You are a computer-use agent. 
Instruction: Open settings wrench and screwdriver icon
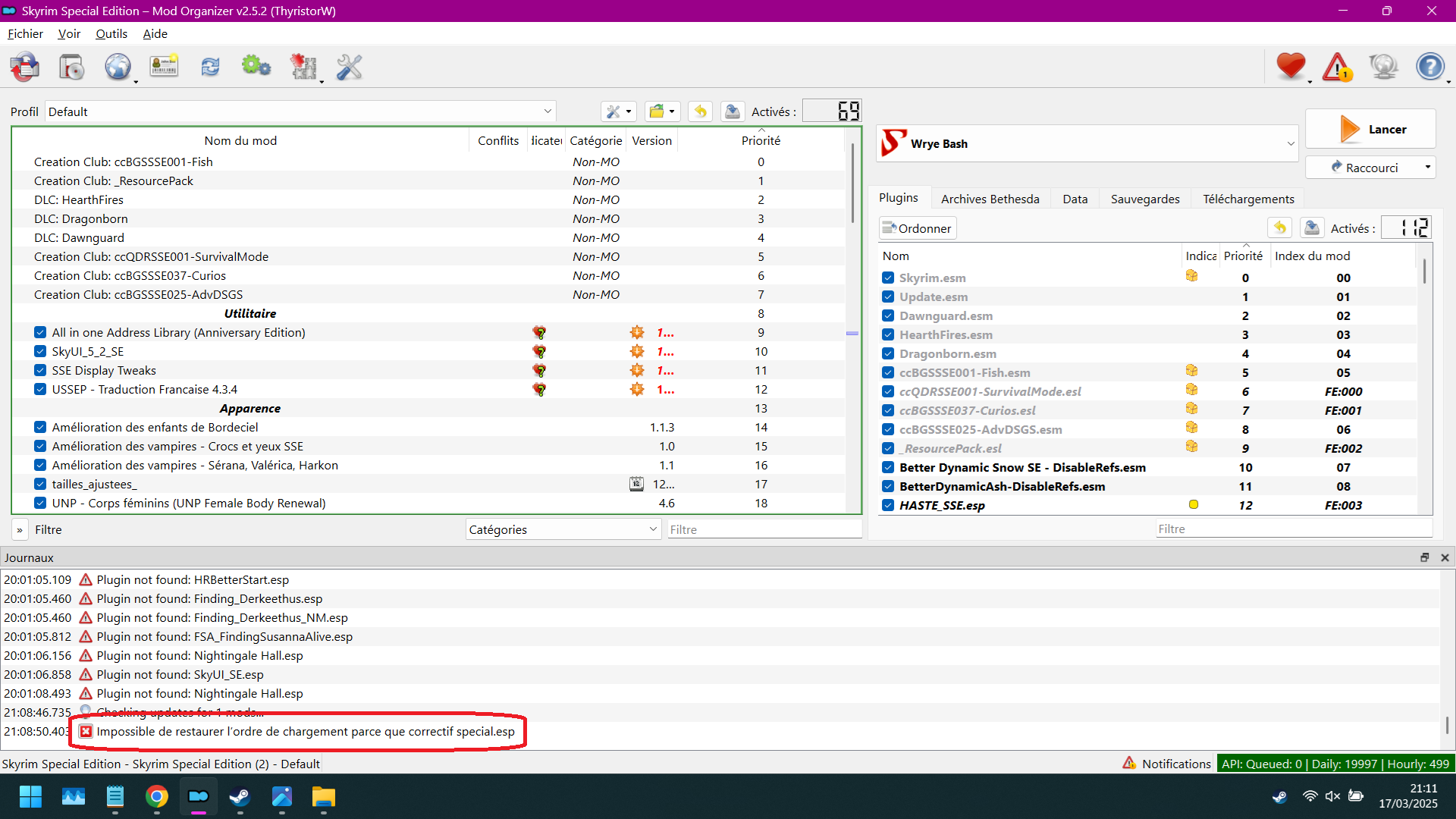coord(350,67)
